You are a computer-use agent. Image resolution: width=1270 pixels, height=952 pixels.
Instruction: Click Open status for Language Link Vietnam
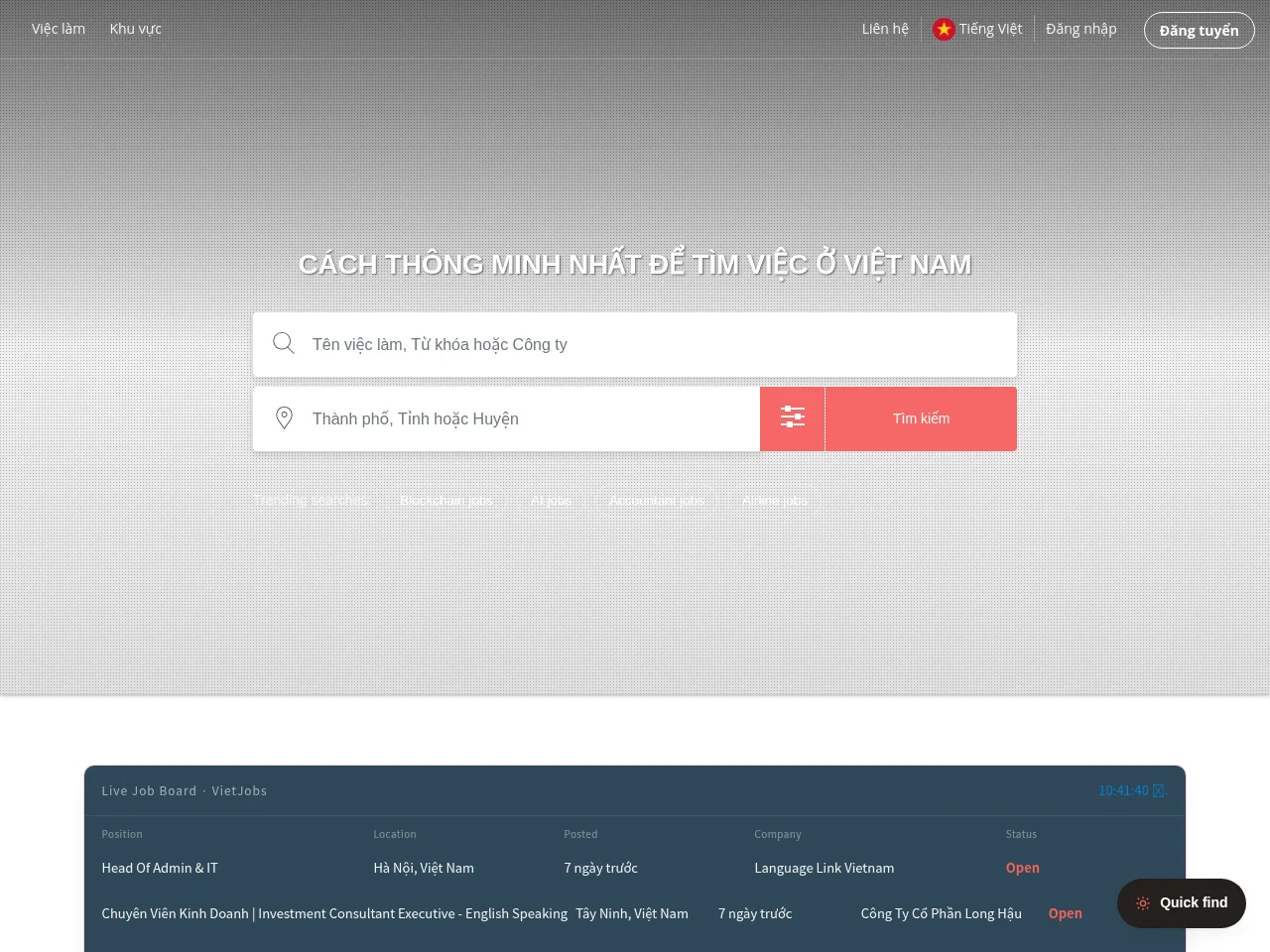[x=1023, y=868]
